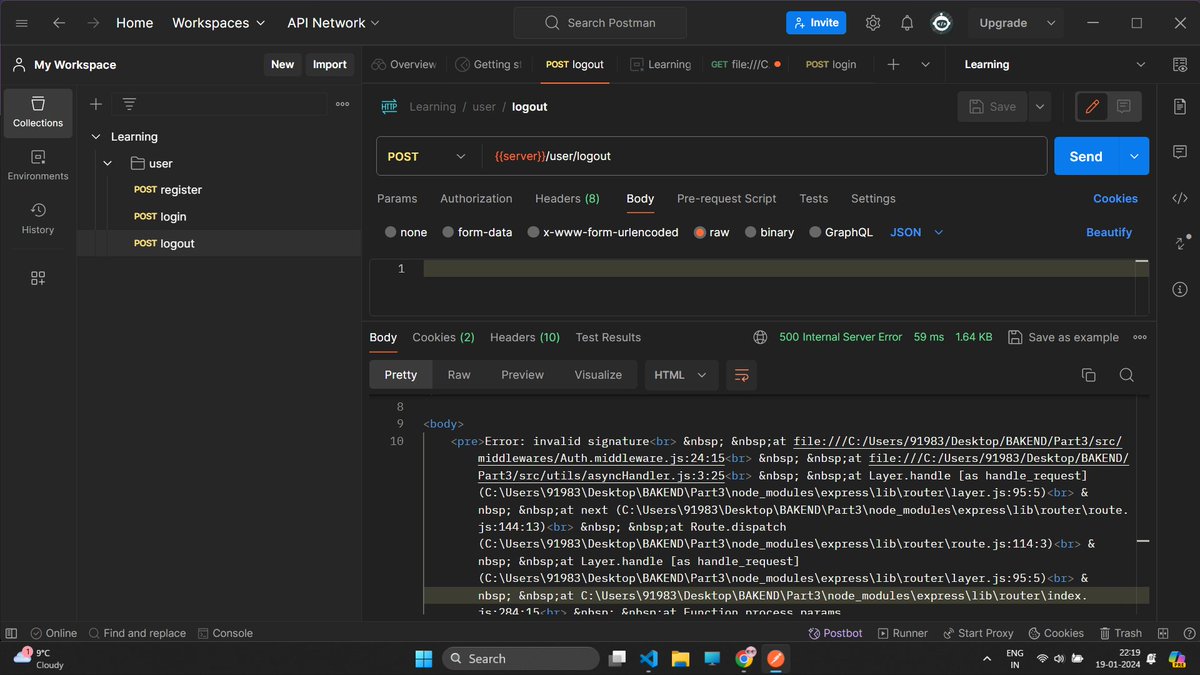Click Save as example
Viewport: 1200px width, 675px height.
(x=1063, y=337)
